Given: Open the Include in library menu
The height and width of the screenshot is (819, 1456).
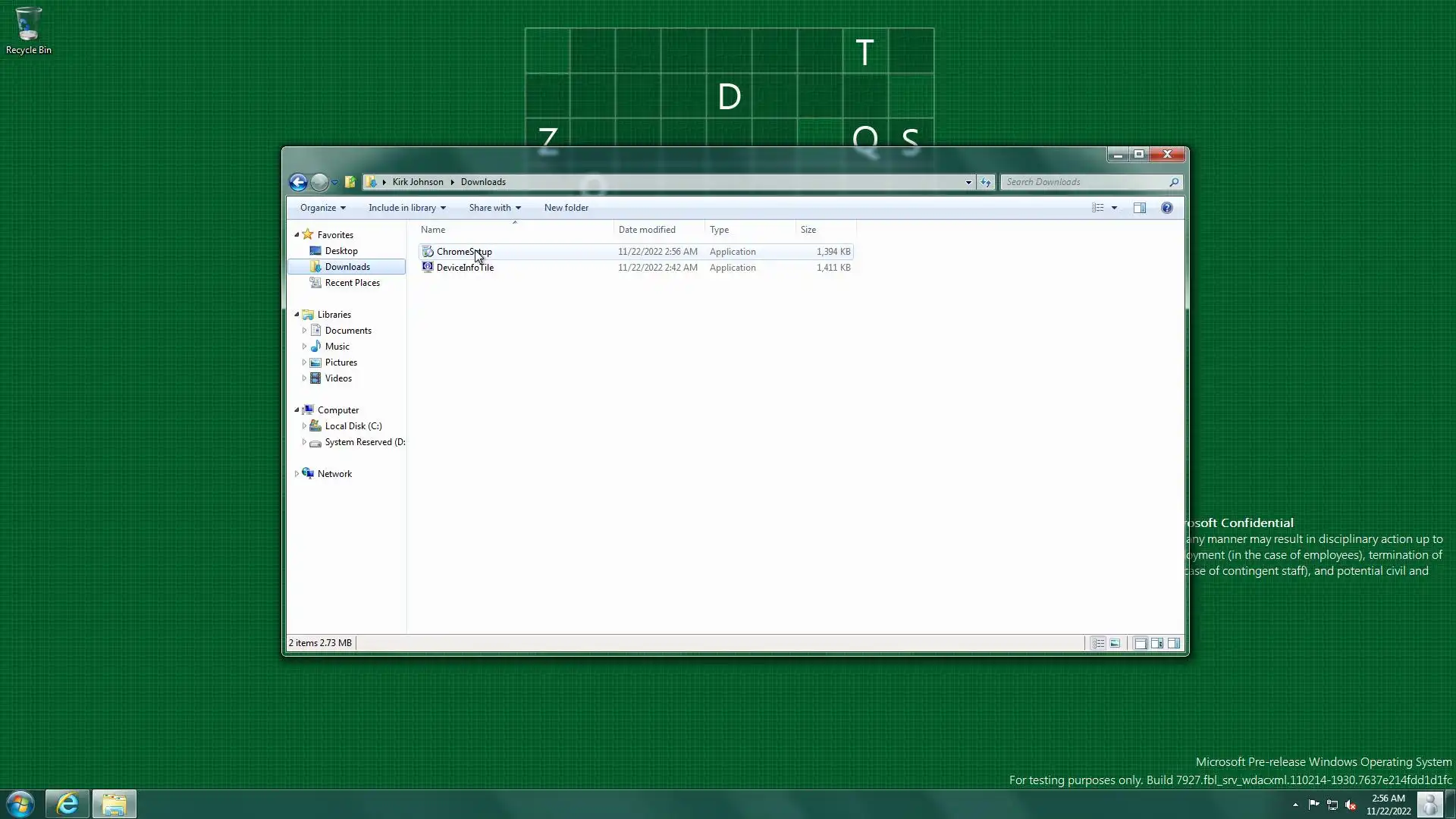Looking at the screenshot, I should [x=406, y=208].
